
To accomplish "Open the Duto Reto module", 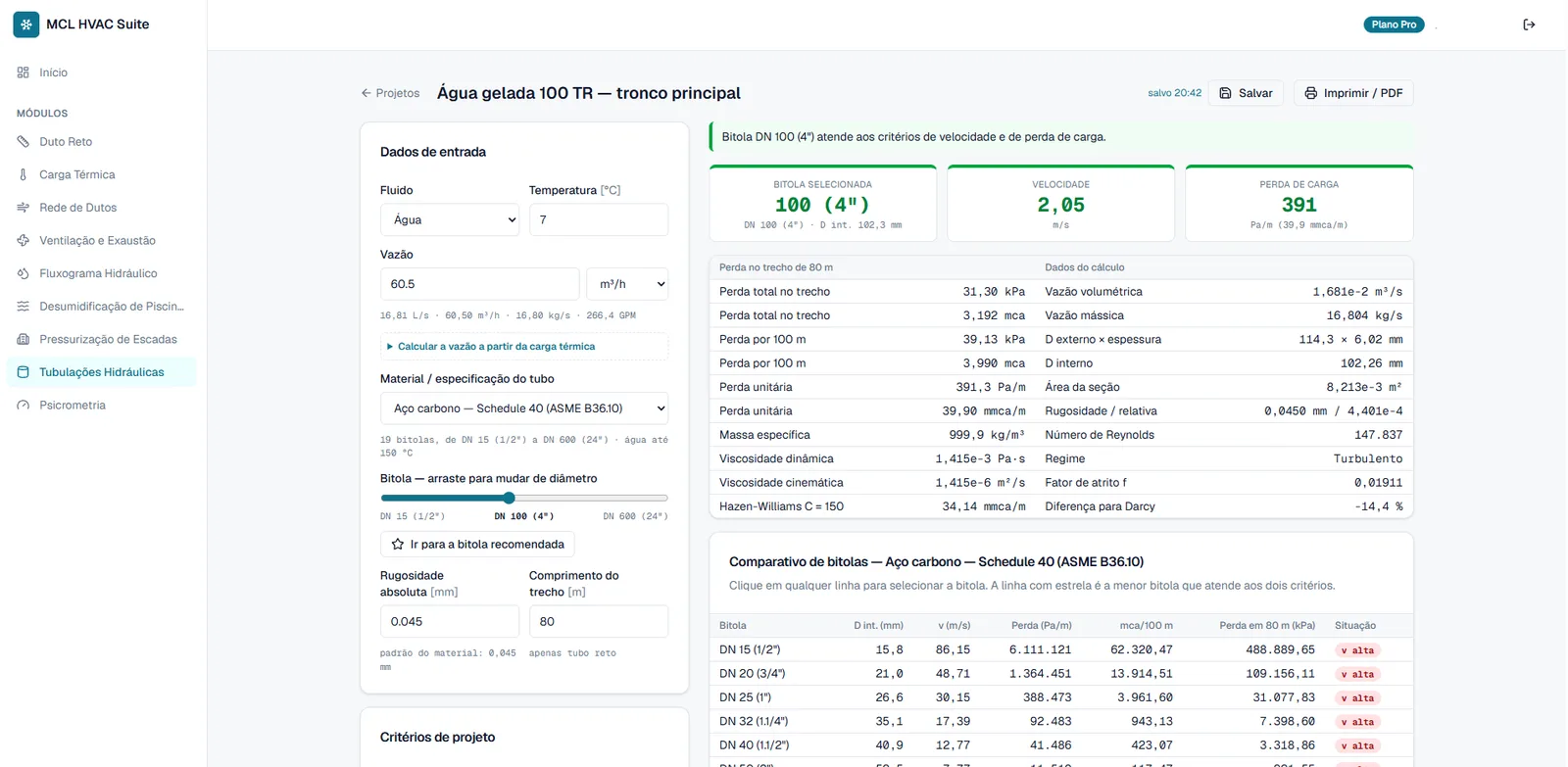I will coord(102,142).
